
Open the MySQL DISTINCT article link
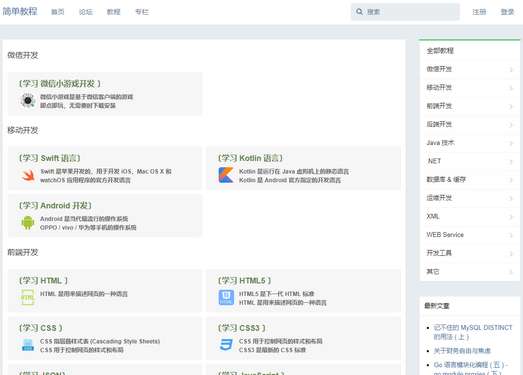tap(473, 332)
